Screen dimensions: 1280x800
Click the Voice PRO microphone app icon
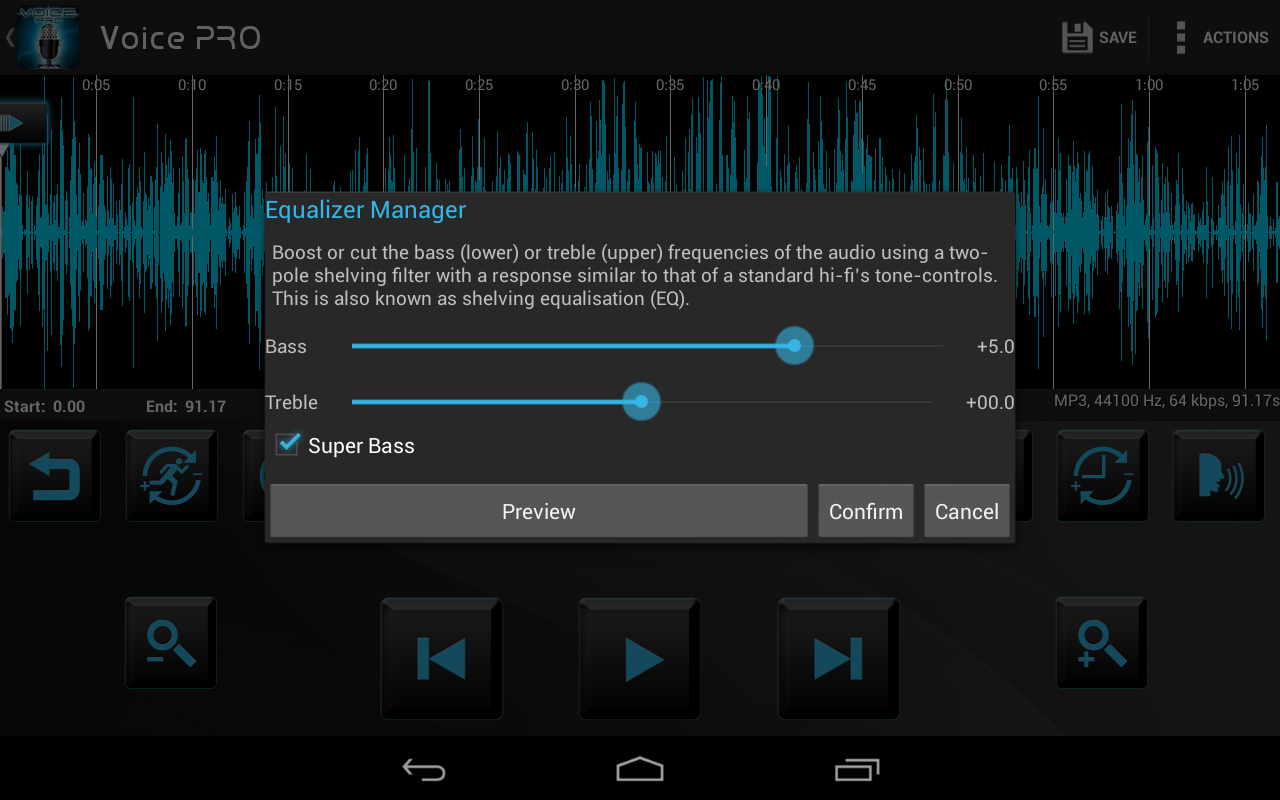pyautogui.click(x=48, y=37)
